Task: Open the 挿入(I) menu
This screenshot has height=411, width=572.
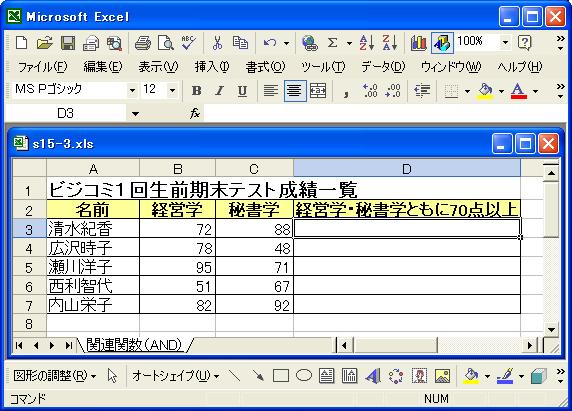Action: coord(212,67)
